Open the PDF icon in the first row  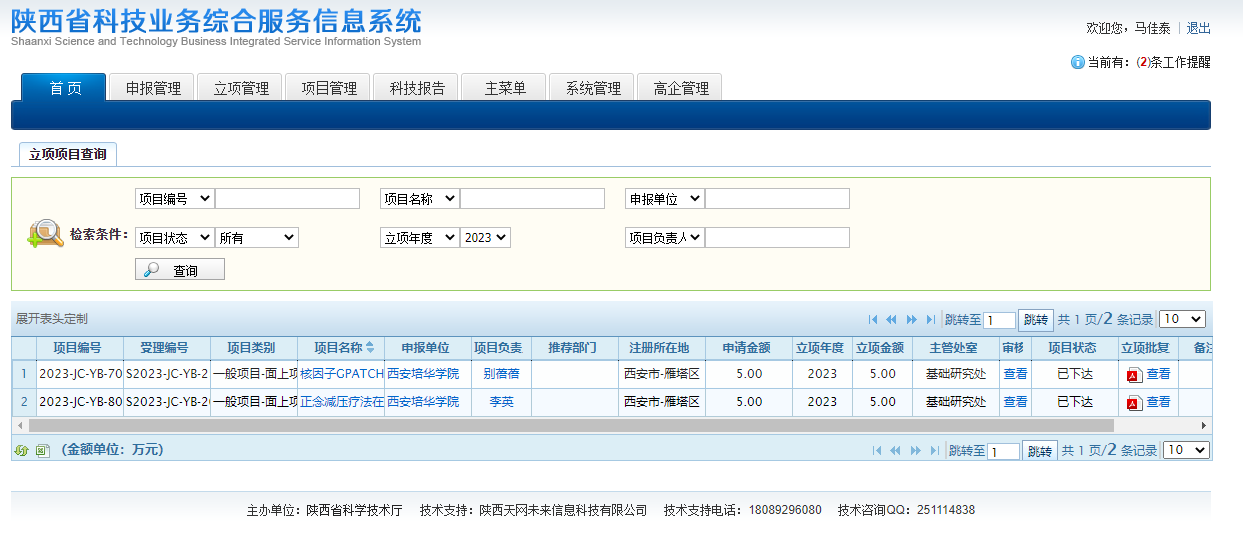point(1133,375)
